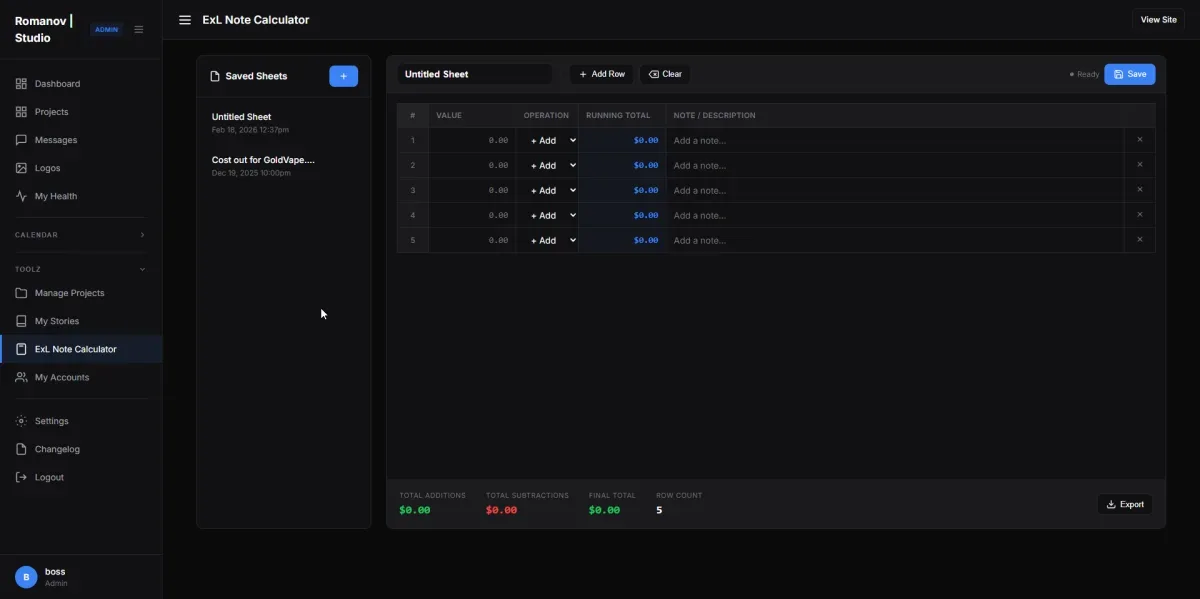Select the My Stories tool

tap(57, 320)
